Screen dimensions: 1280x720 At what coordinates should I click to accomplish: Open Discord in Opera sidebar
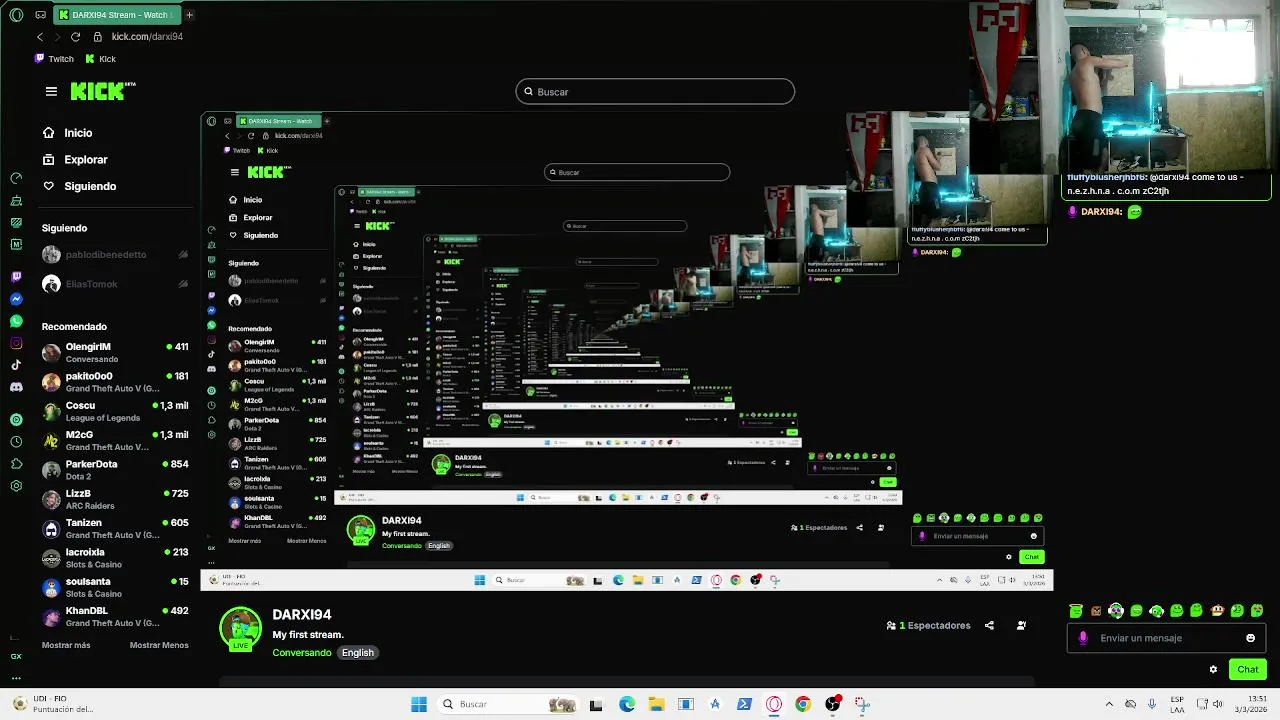(16, 387)
